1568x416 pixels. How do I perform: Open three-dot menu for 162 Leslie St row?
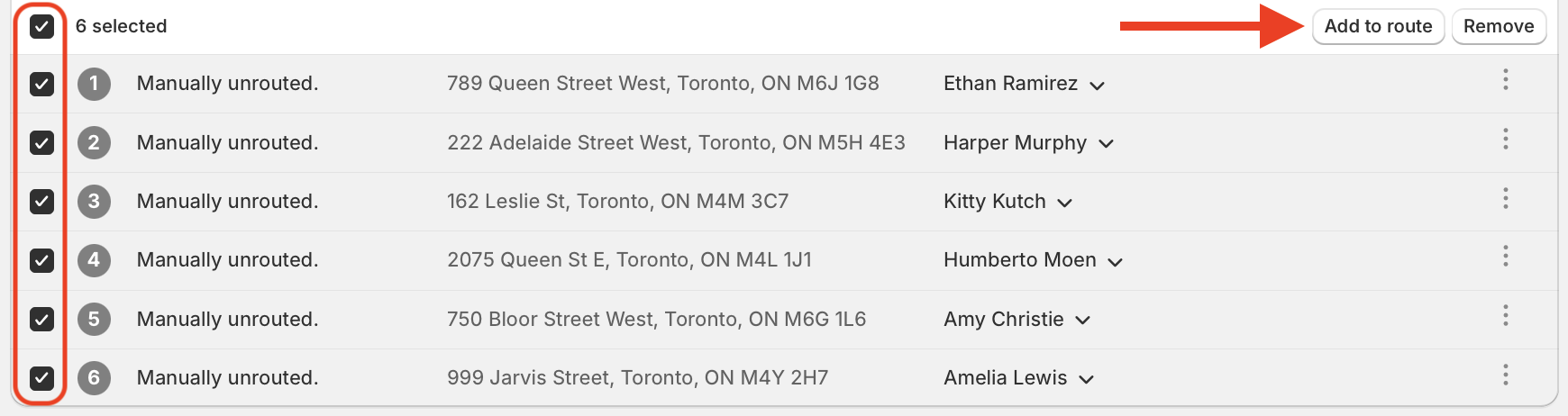click(1505, 198)
